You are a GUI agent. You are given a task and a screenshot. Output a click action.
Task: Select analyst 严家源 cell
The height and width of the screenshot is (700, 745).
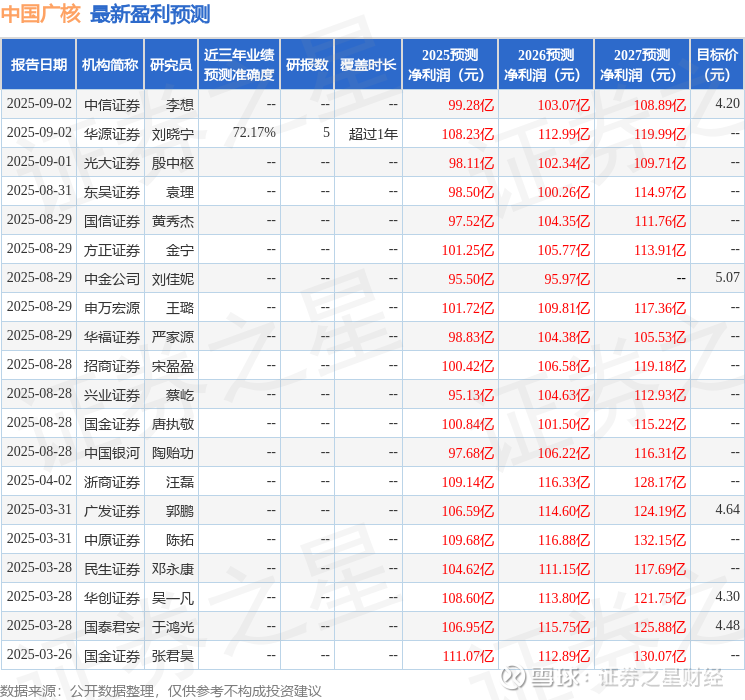tap(173, 337)
